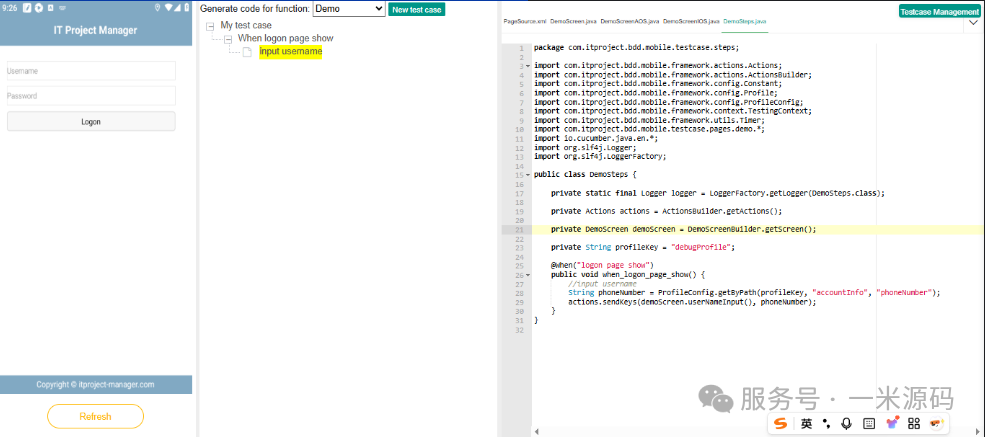The image size is (985, 437).
Task: Click line number 21 in the gutter
Action: pos(519,230)
